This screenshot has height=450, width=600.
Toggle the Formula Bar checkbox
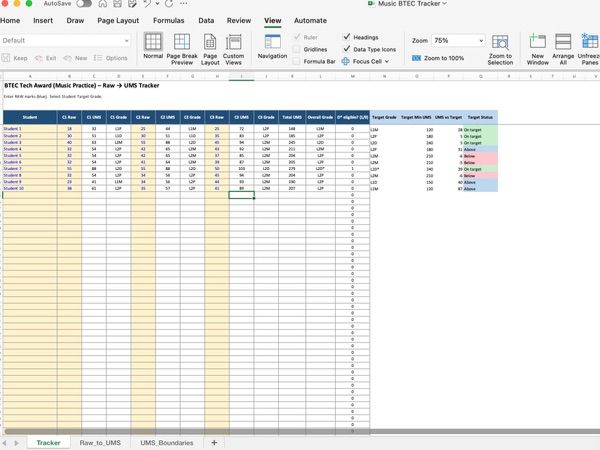(297, 61)
